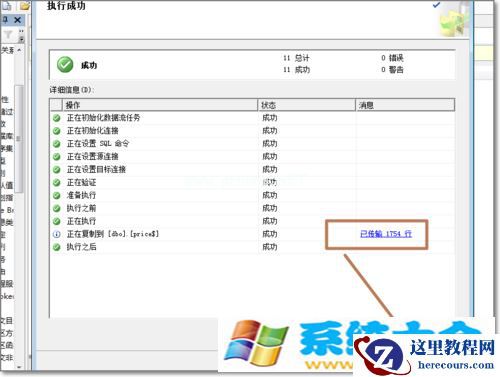Click the 操作 column header
The width and height of the screenshot is (500, 377).
coord(159,105)
